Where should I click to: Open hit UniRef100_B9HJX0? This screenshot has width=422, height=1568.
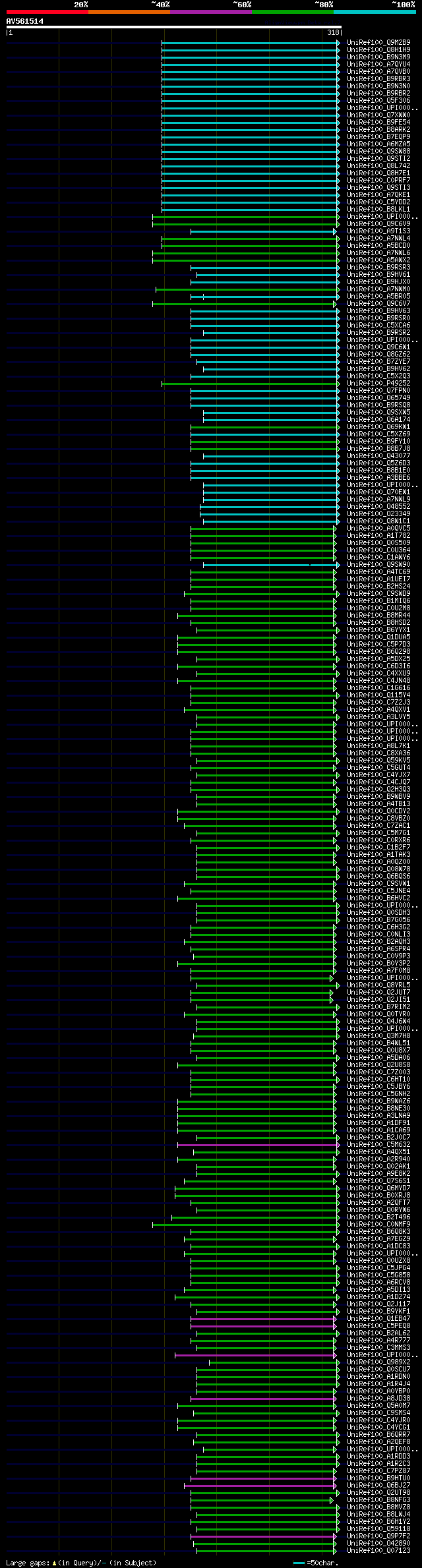[x=378, y=282]
